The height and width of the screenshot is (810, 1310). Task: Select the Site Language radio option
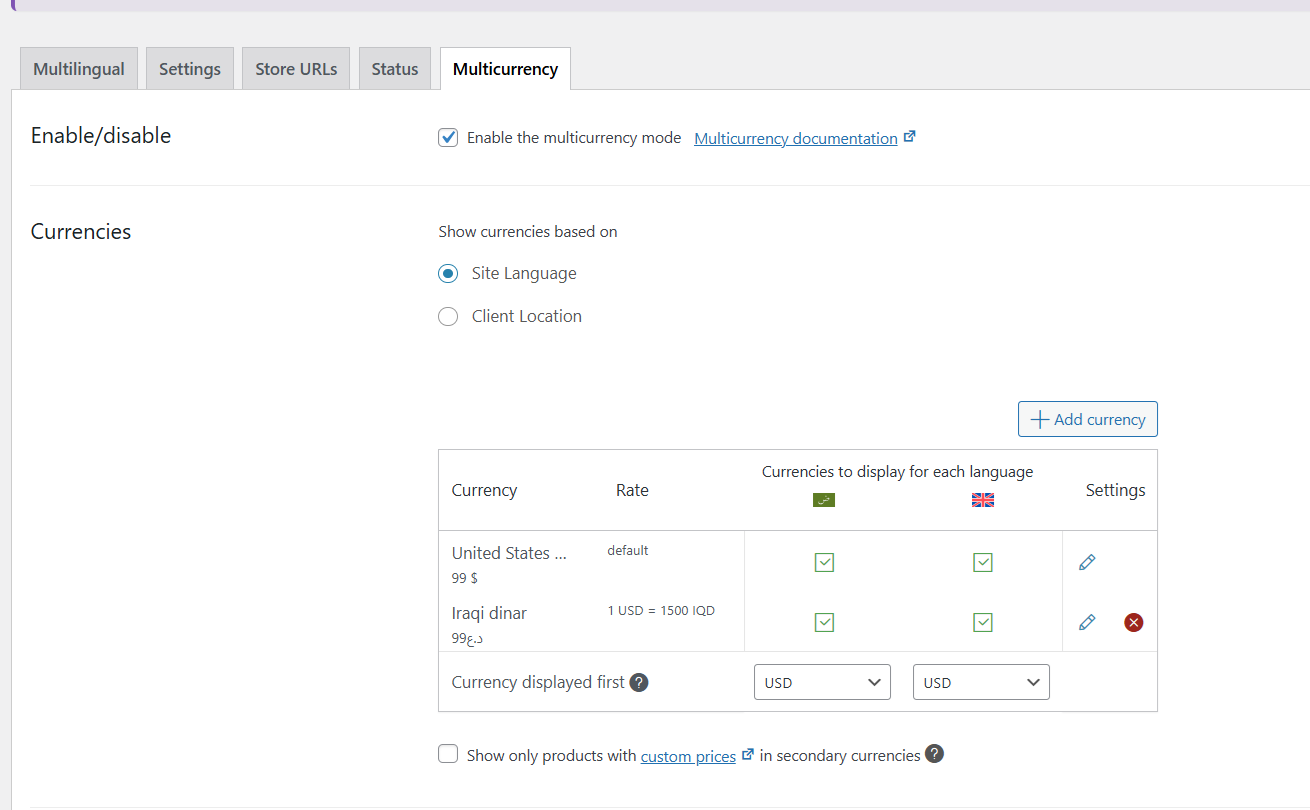(448, 273)
